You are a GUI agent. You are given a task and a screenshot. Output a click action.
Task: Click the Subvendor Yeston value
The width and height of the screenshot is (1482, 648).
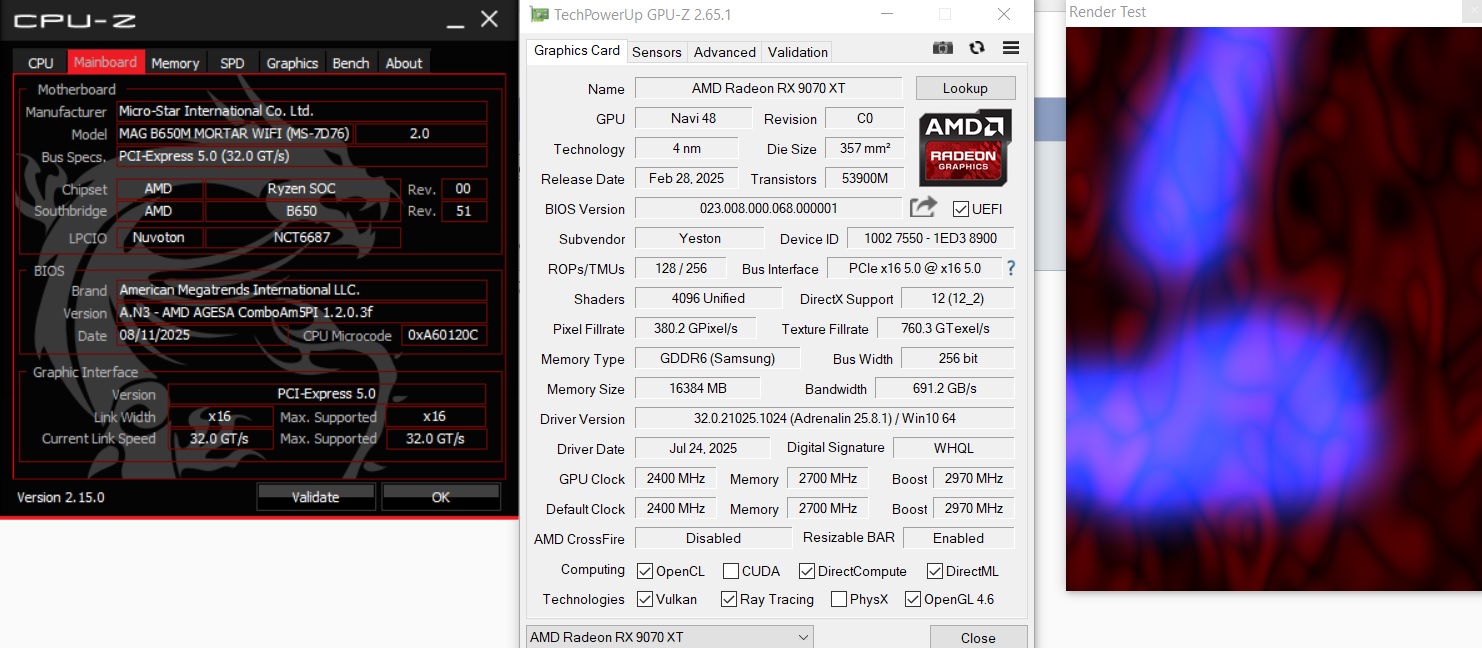[700, 238]
